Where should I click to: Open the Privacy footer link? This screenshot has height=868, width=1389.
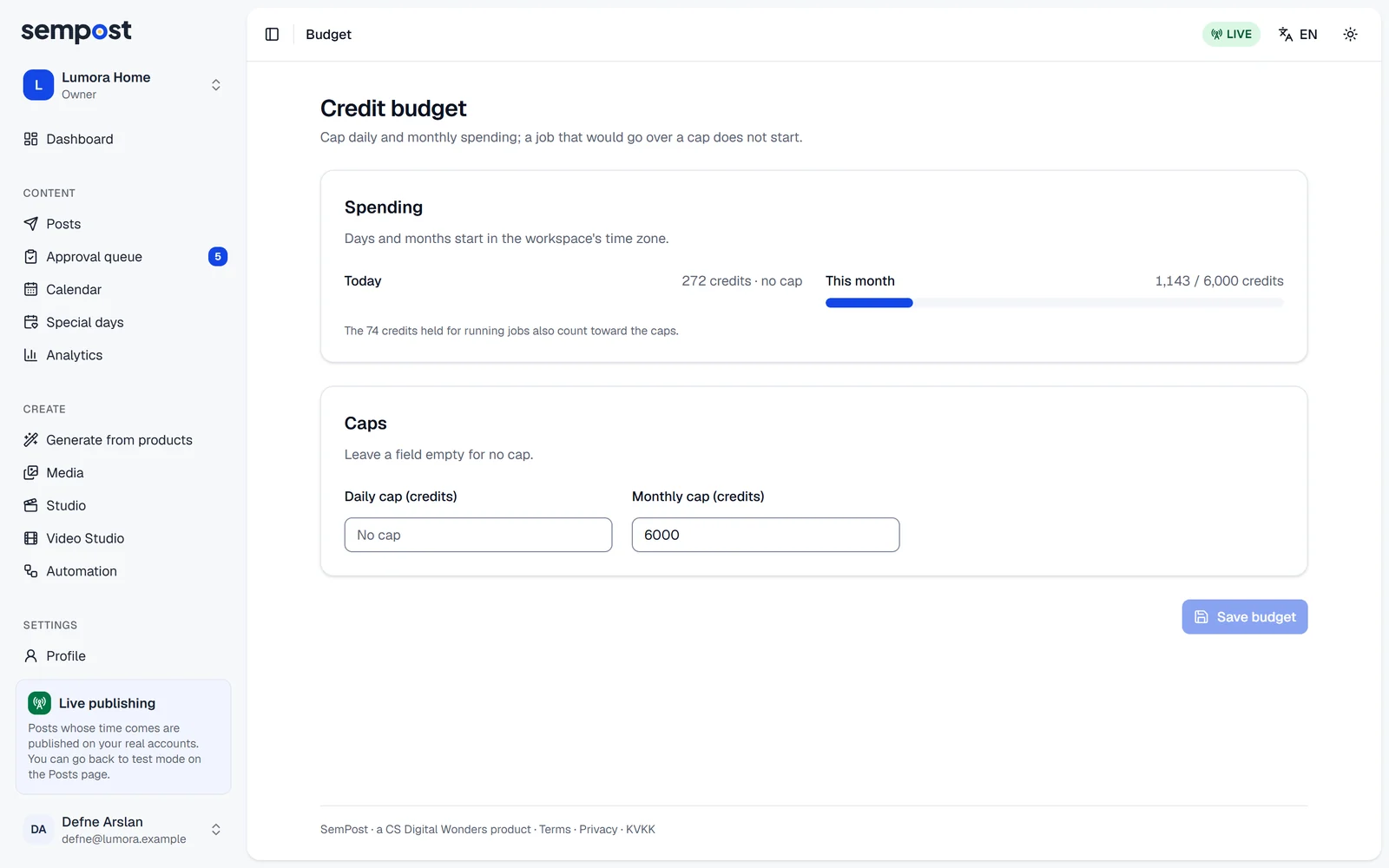pyautogui.click(x=598, y=830)
